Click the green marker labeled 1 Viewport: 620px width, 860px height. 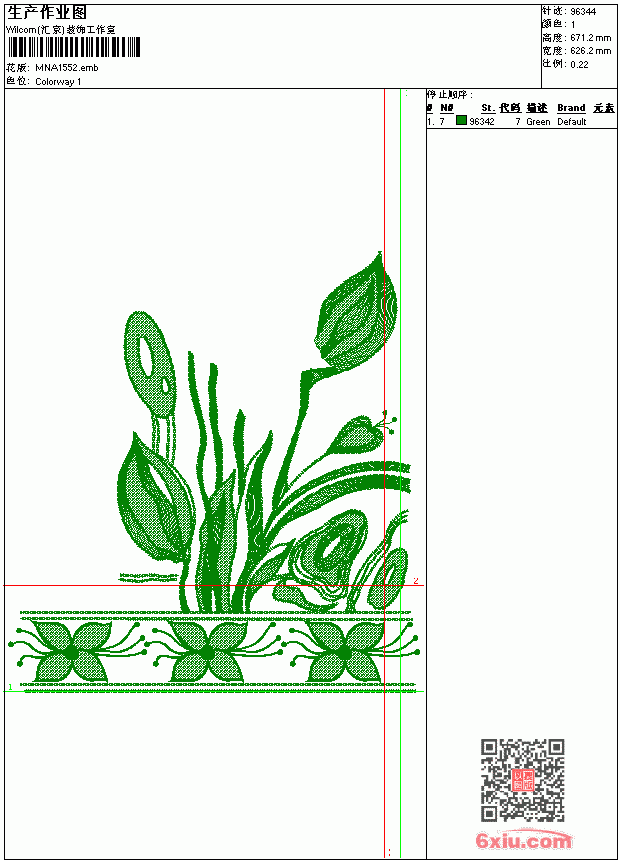pyautogui.click(x=10, y=687)
